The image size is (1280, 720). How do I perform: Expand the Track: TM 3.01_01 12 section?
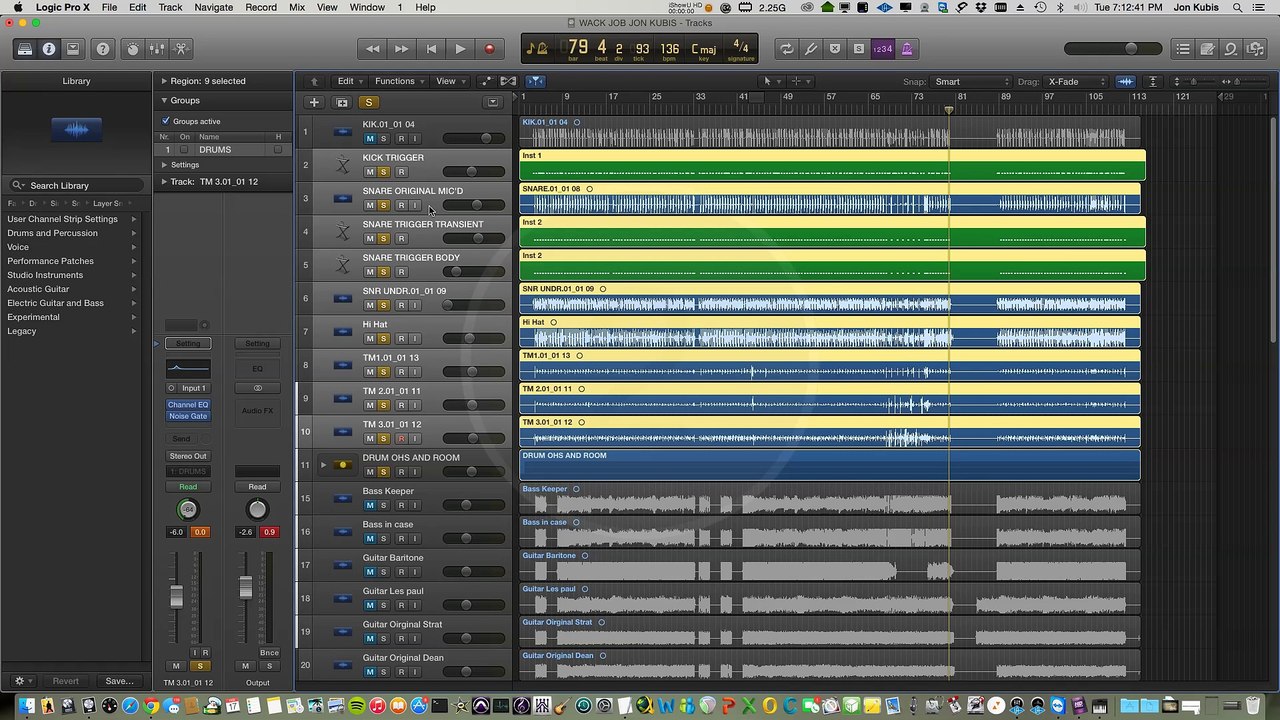pyautogui.click(x=164, y=182)
